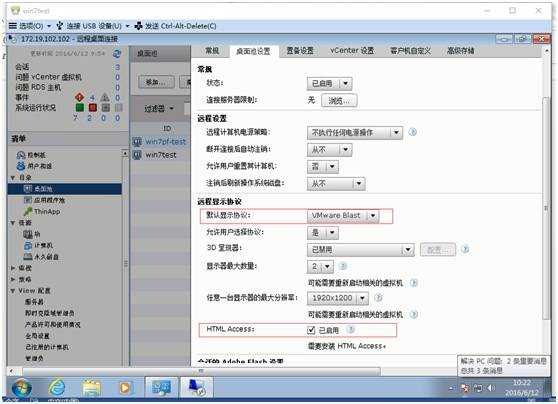
Task: Click the red system health status icon
Action: click(93, 107)
